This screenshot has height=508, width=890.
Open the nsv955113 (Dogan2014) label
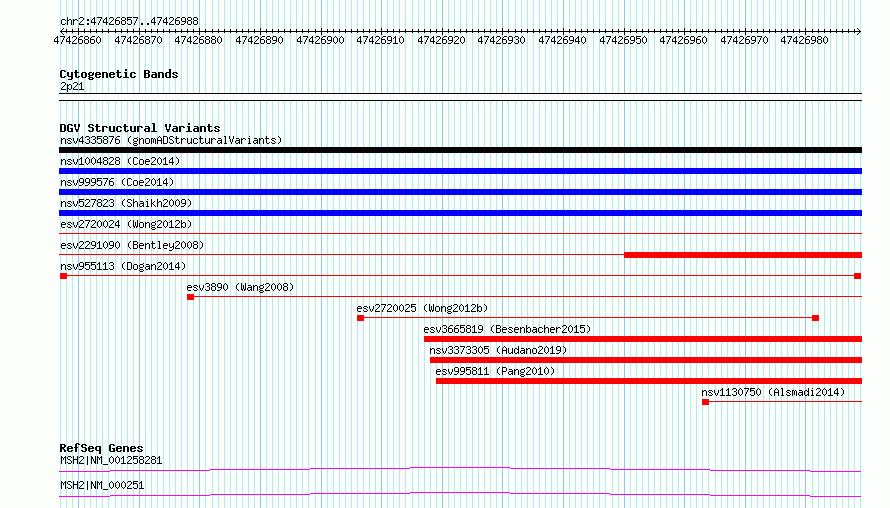123,266
